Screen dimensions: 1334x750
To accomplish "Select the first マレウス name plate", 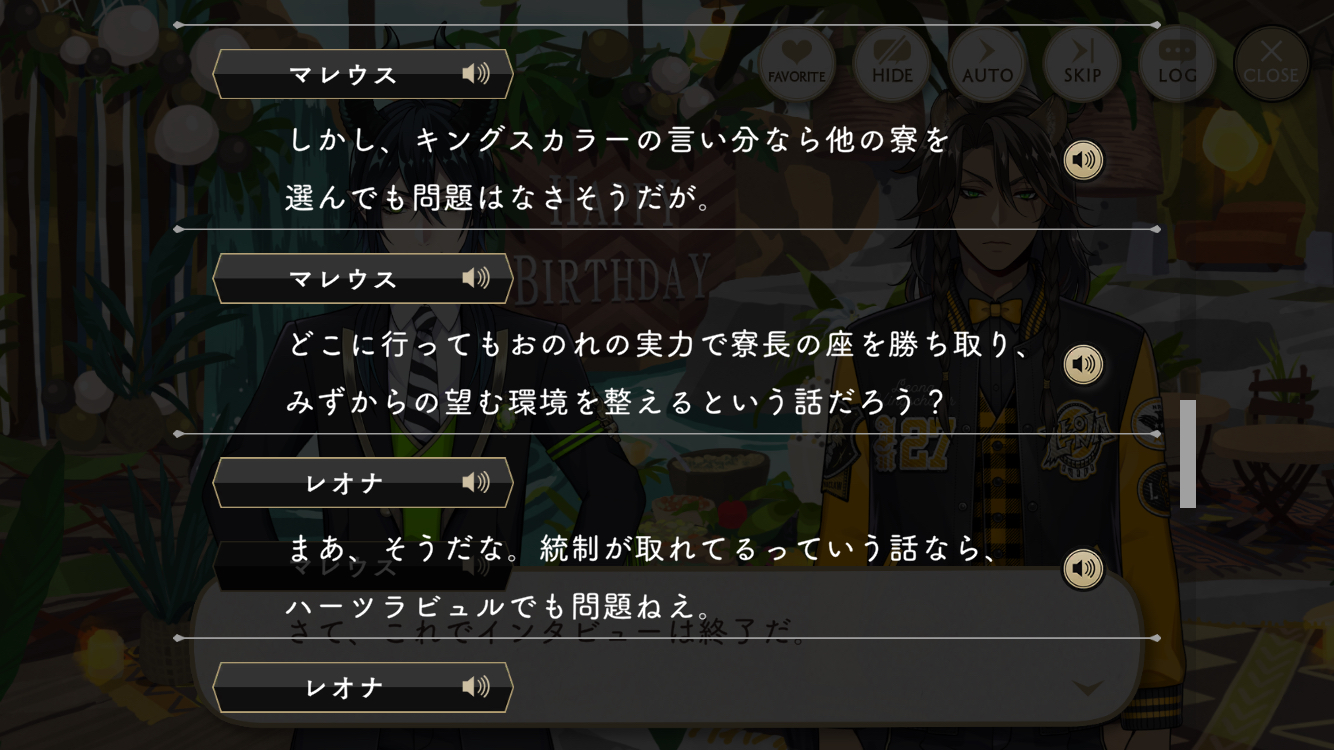I will 363,74.
